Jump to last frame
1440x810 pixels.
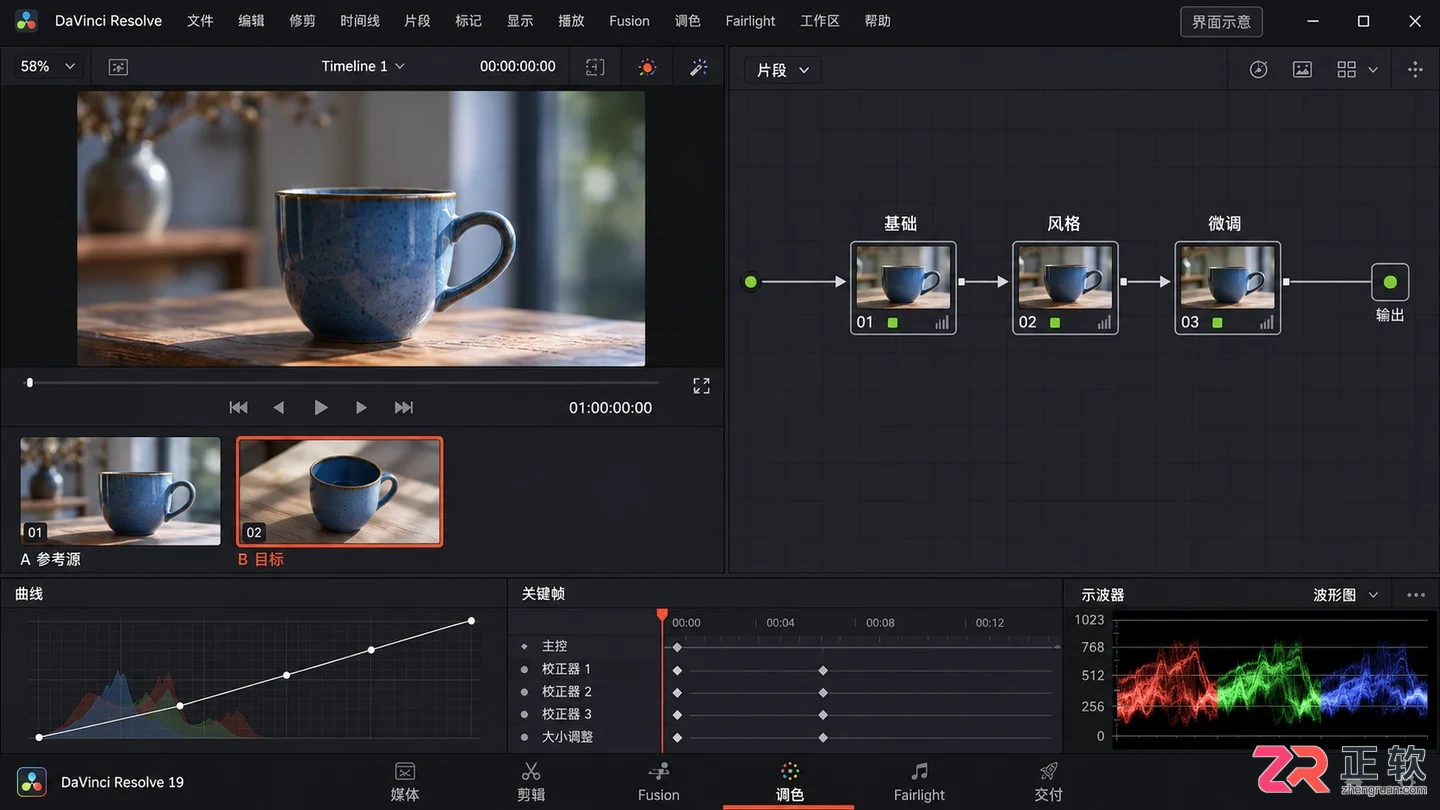(404, 407)
